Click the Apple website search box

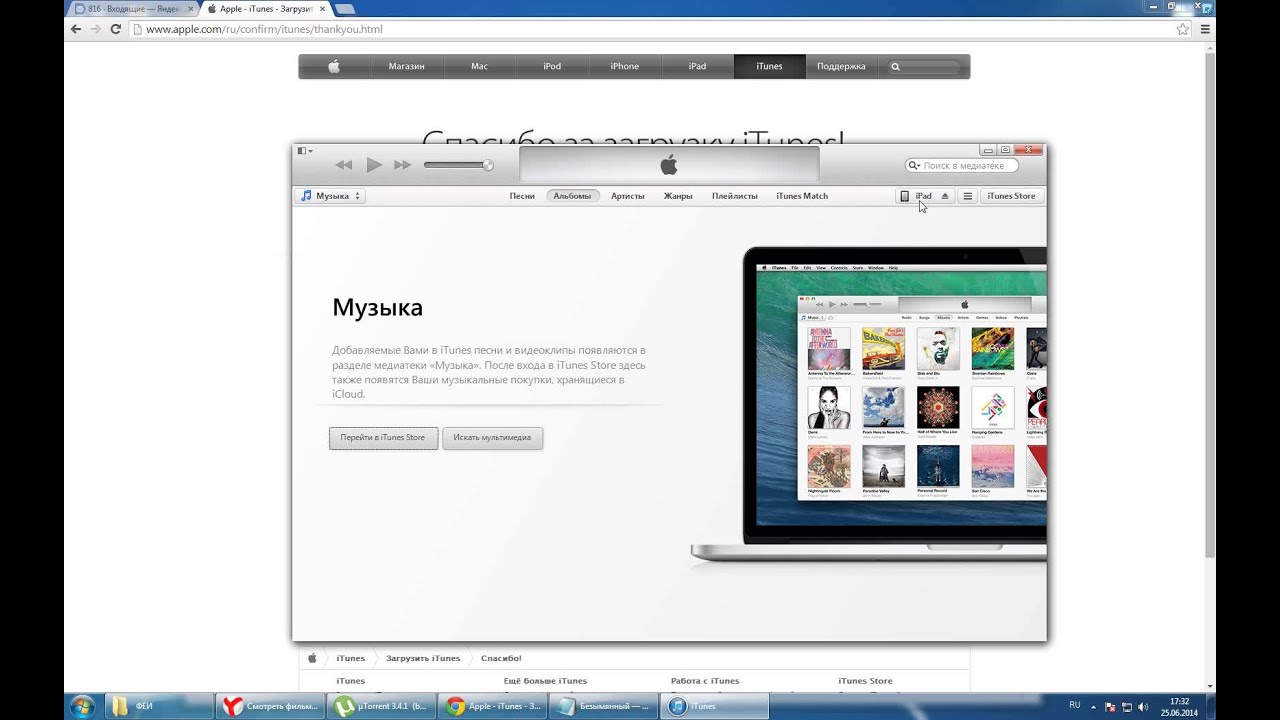tap(925, 66)
